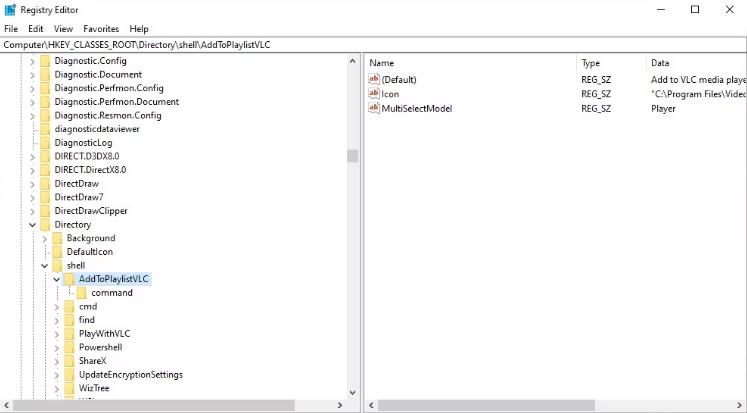Image resolution: width=747 pixels, height=413 pixels.
Task: Open the Favorites menu
Action: pos(101,29)
